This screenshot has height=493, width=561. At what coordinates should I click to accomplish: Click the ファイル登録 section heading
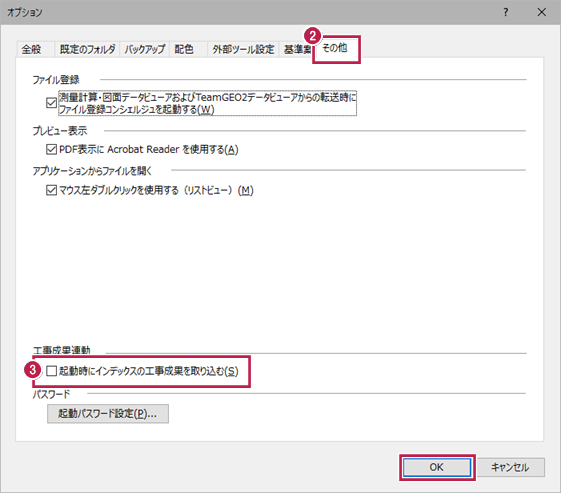pyautogui.click(x=56, y=79)
